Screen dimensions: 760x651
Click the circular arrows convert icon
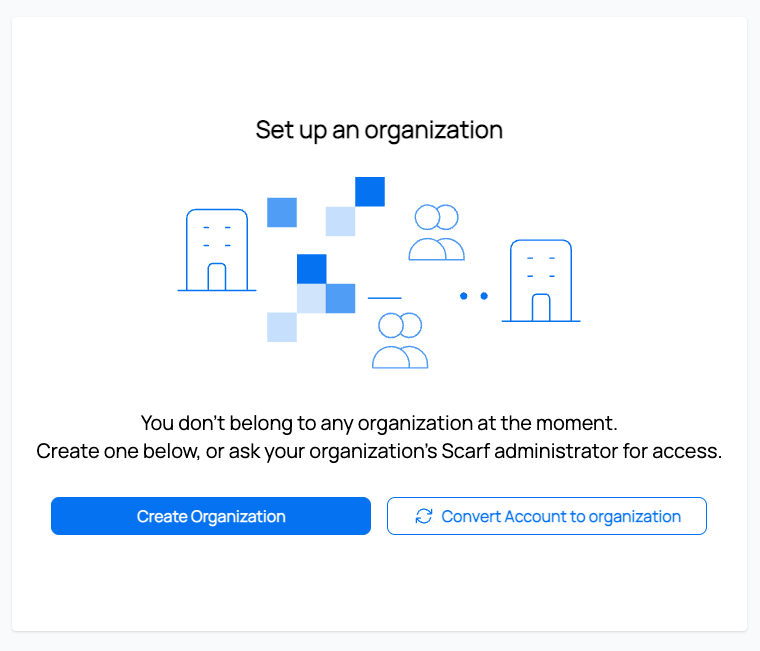pyautogui.click(x=424, y=516)
